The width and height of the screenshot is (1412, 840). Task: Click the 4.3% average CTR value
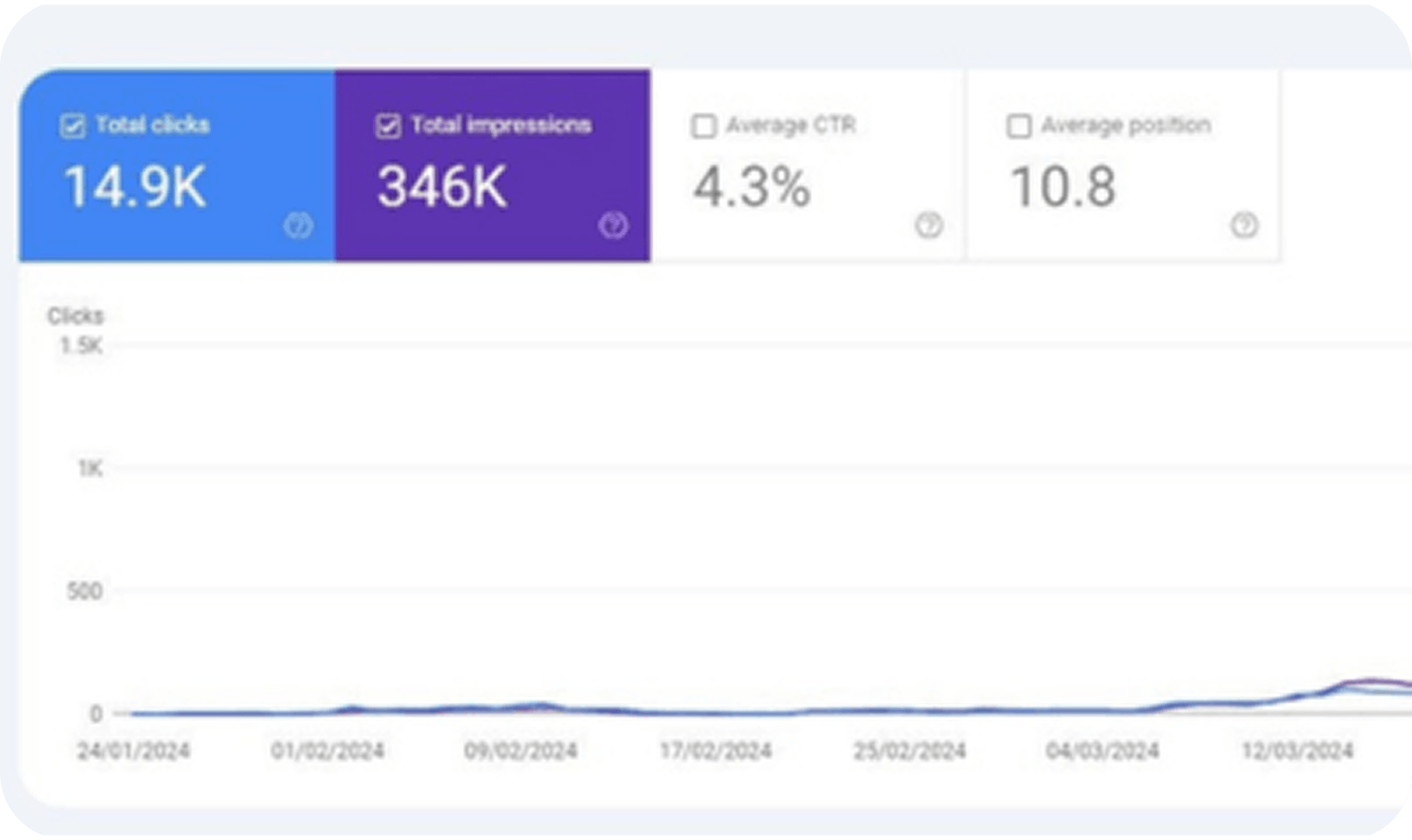(x=751, y=186)
